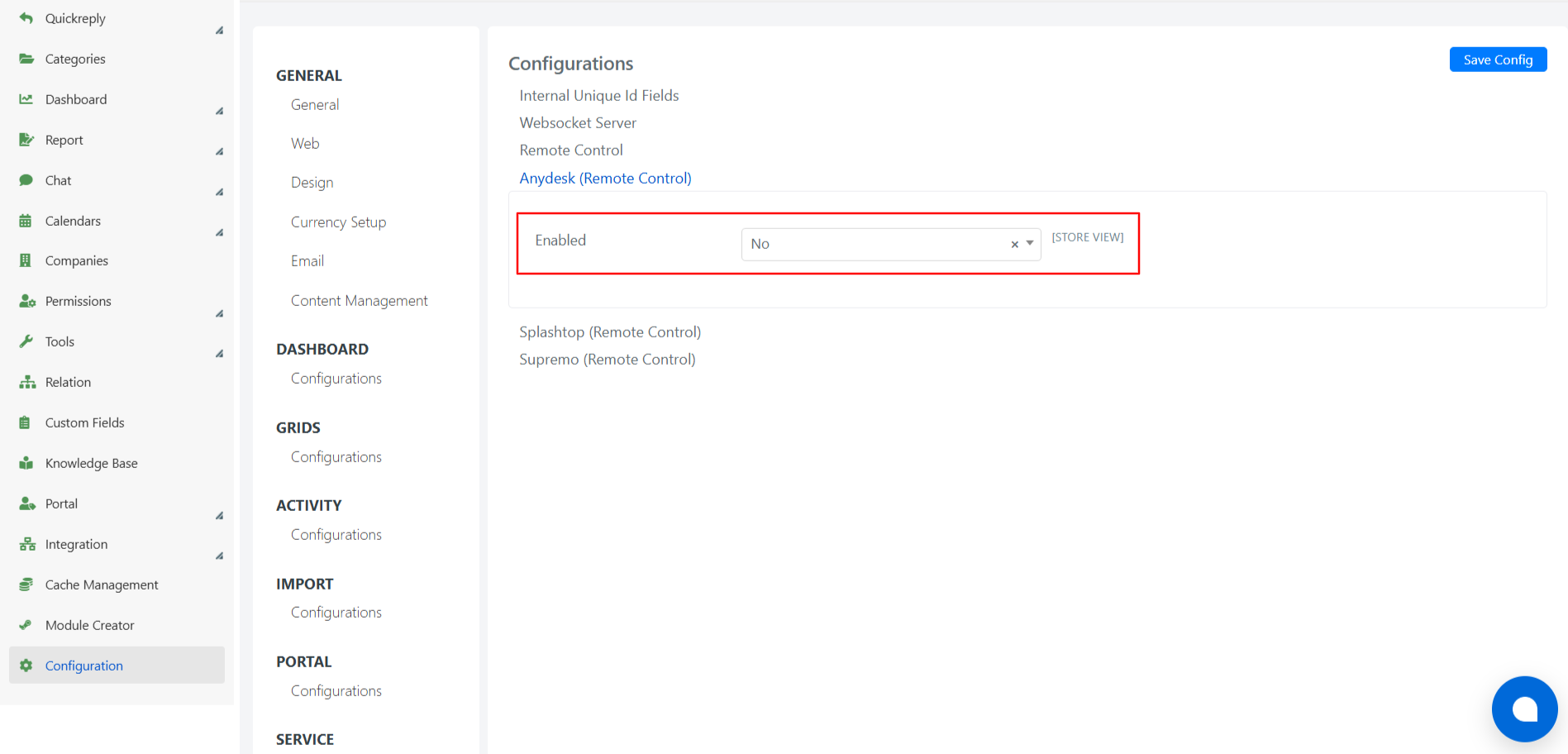Screen dimensions: 1568x754
Task: Clear the Enabled field with the x icon
Action: pyautogui.click(x=1014, y=245)
